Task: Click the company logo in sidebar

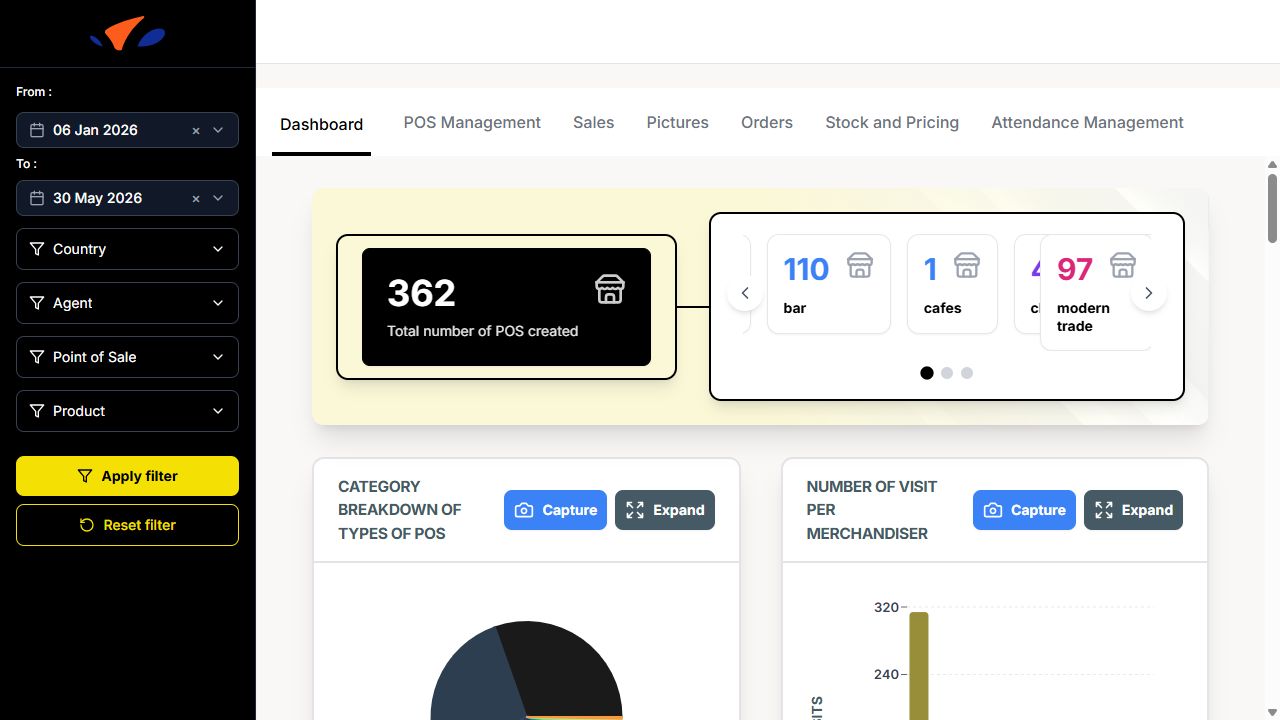Action: pos(128,34)
